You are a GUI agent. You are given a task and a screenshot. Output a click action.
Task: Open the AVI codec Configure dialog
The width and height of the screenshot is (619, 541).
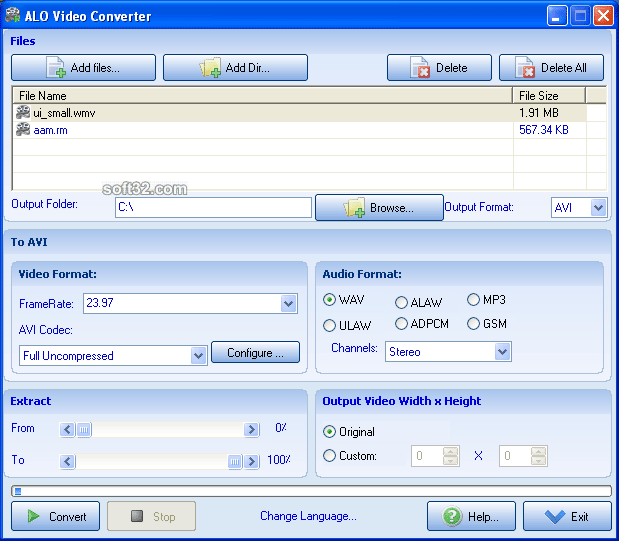[255, 352]
